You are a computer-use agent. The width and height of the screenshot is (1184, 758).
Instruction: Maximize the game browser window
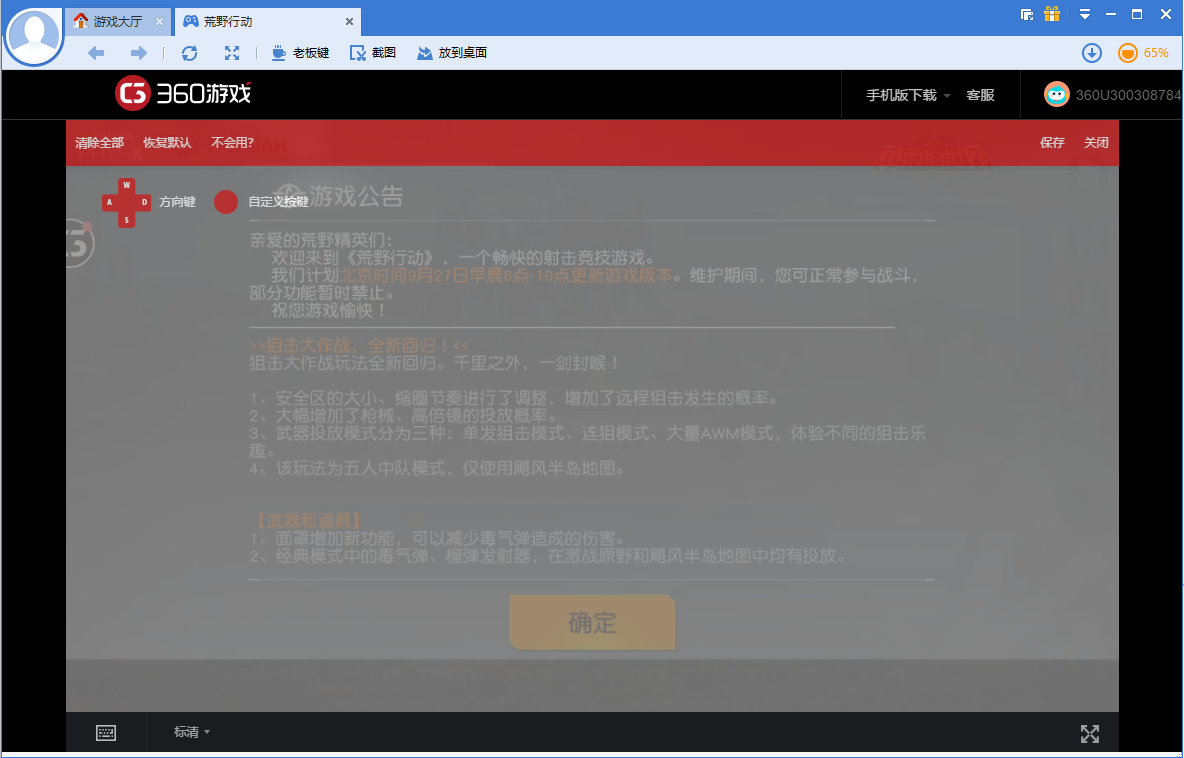point(1137,14)
